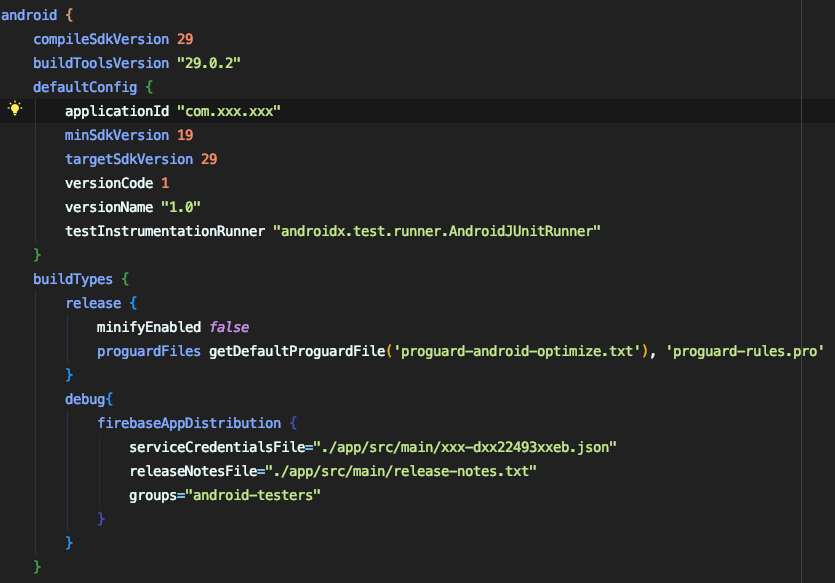This screenshot has width=835, height=583.
Task: Select the release block label
Action: [94, 303]
